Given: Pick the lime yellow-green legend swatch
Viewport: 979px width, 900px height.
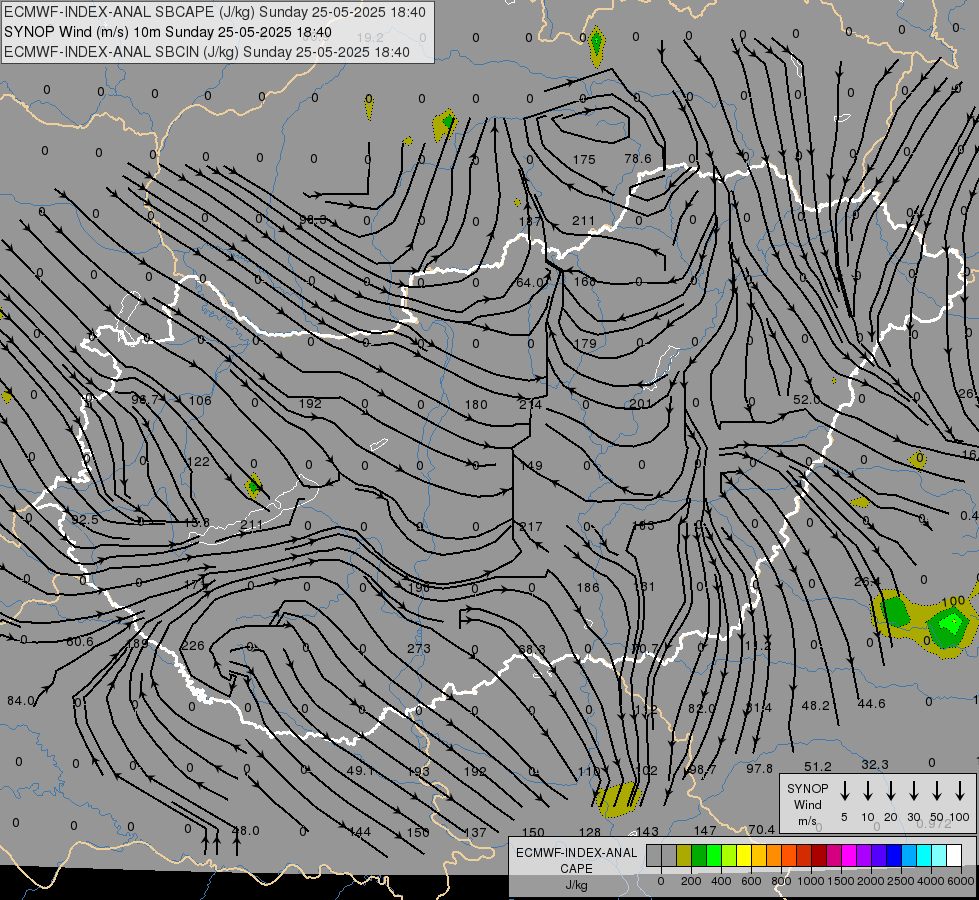Looking at the screenshot, I should (729, 856).
